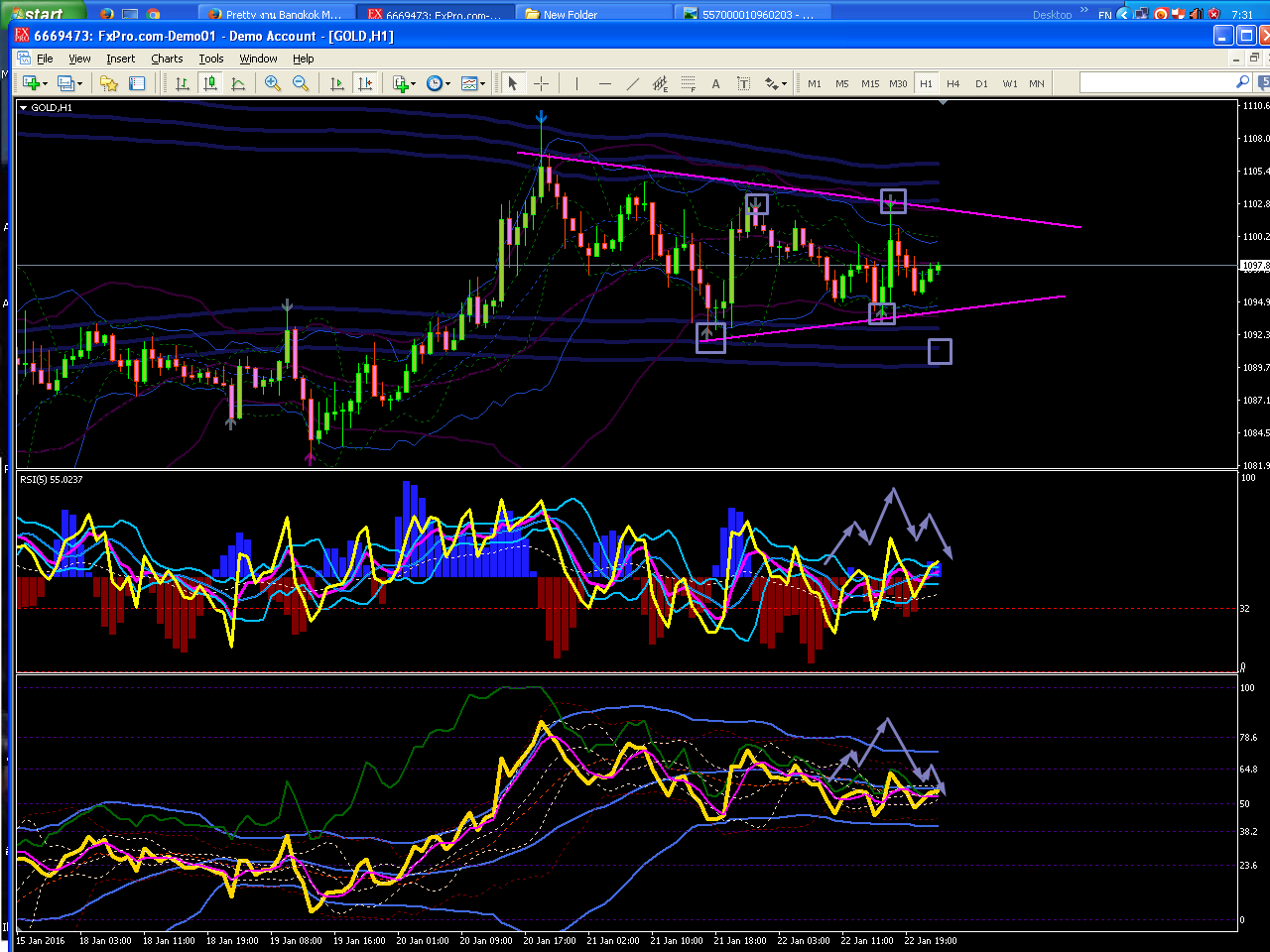Screen dimensions: 1270x952
Task: Click the Indicators list icon
Action: pyautogui.click(x=400, y=83)
